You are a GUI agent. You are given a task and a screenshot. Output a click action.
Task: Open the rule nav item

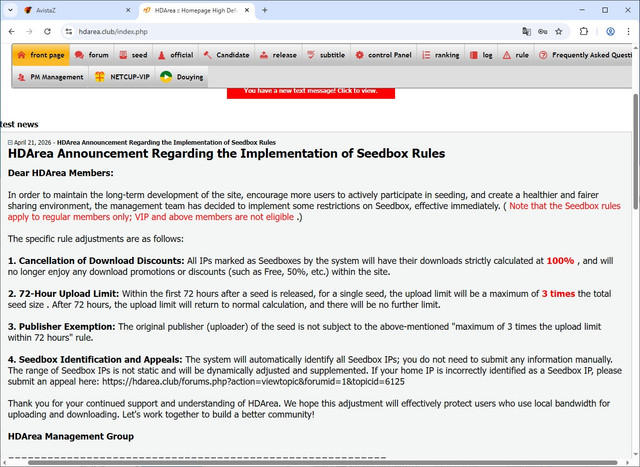coord(516,55)
